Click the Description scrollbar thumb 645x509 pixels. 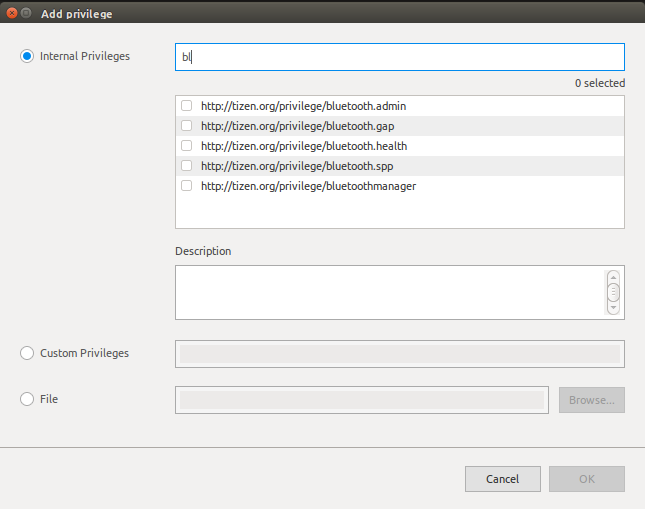click(x=613, y=292)
